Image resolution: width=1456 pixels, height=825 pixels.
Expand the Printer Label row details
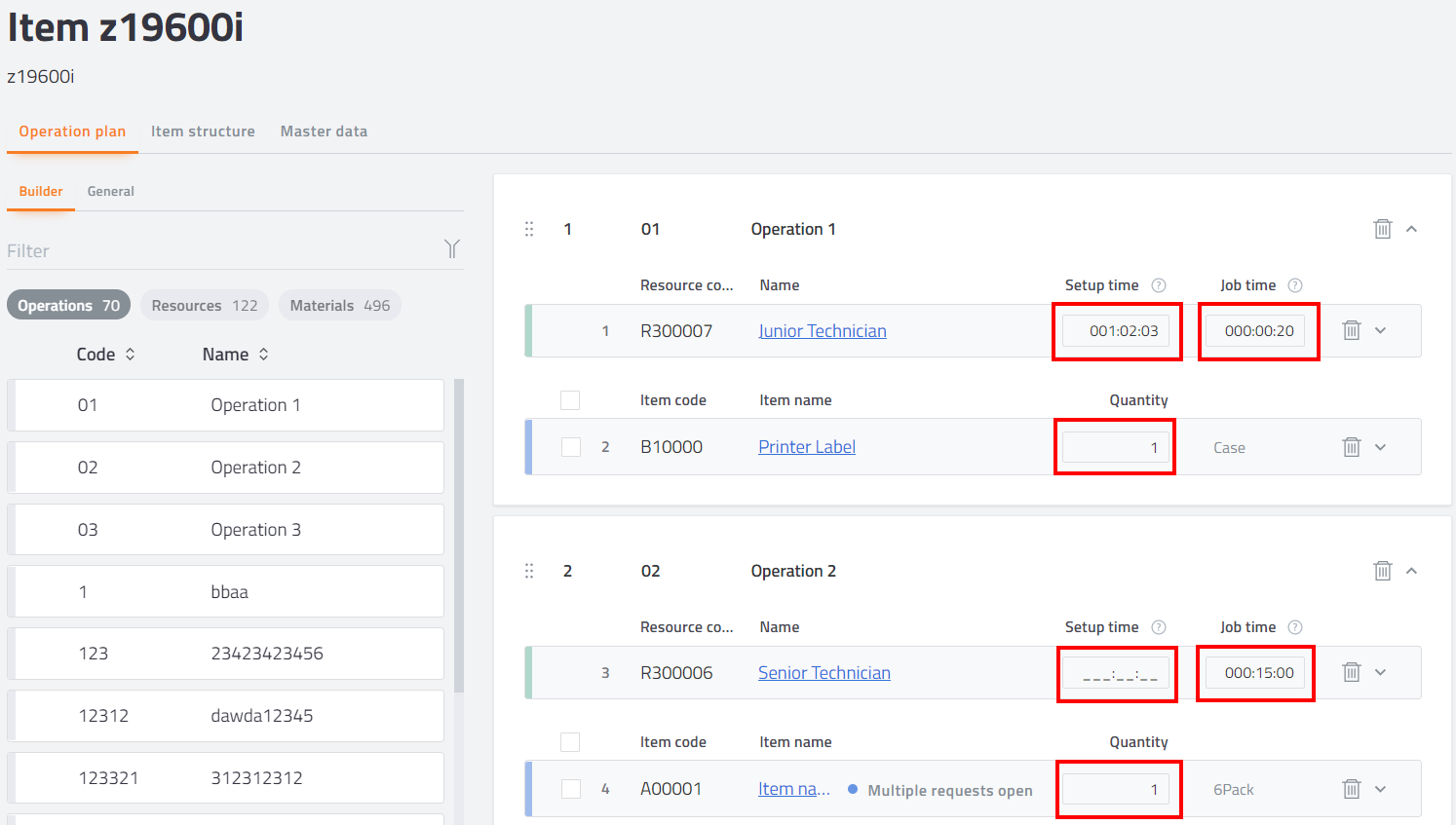click(x=1381, y=447)
